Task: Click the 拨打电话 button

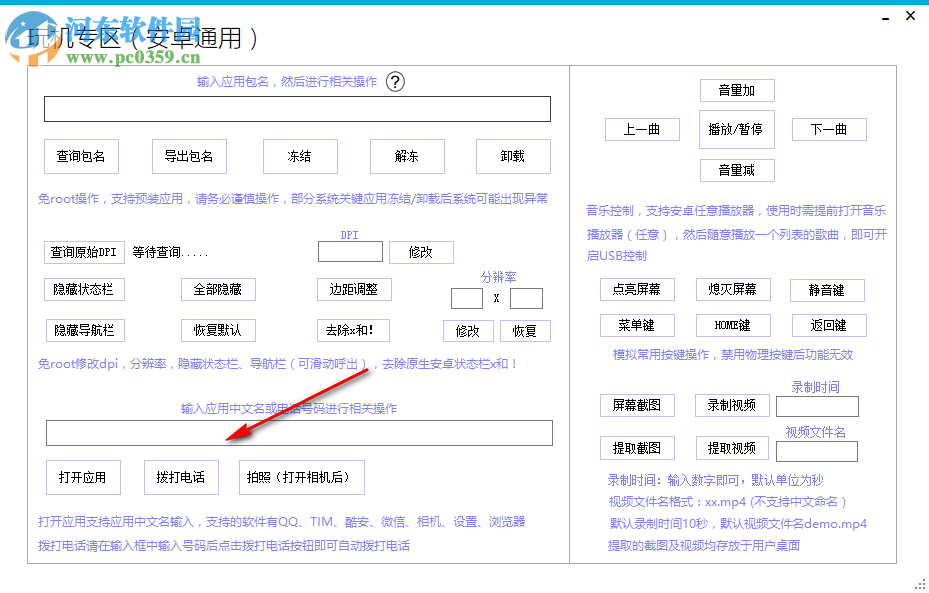Action: [x=181, y=477]
